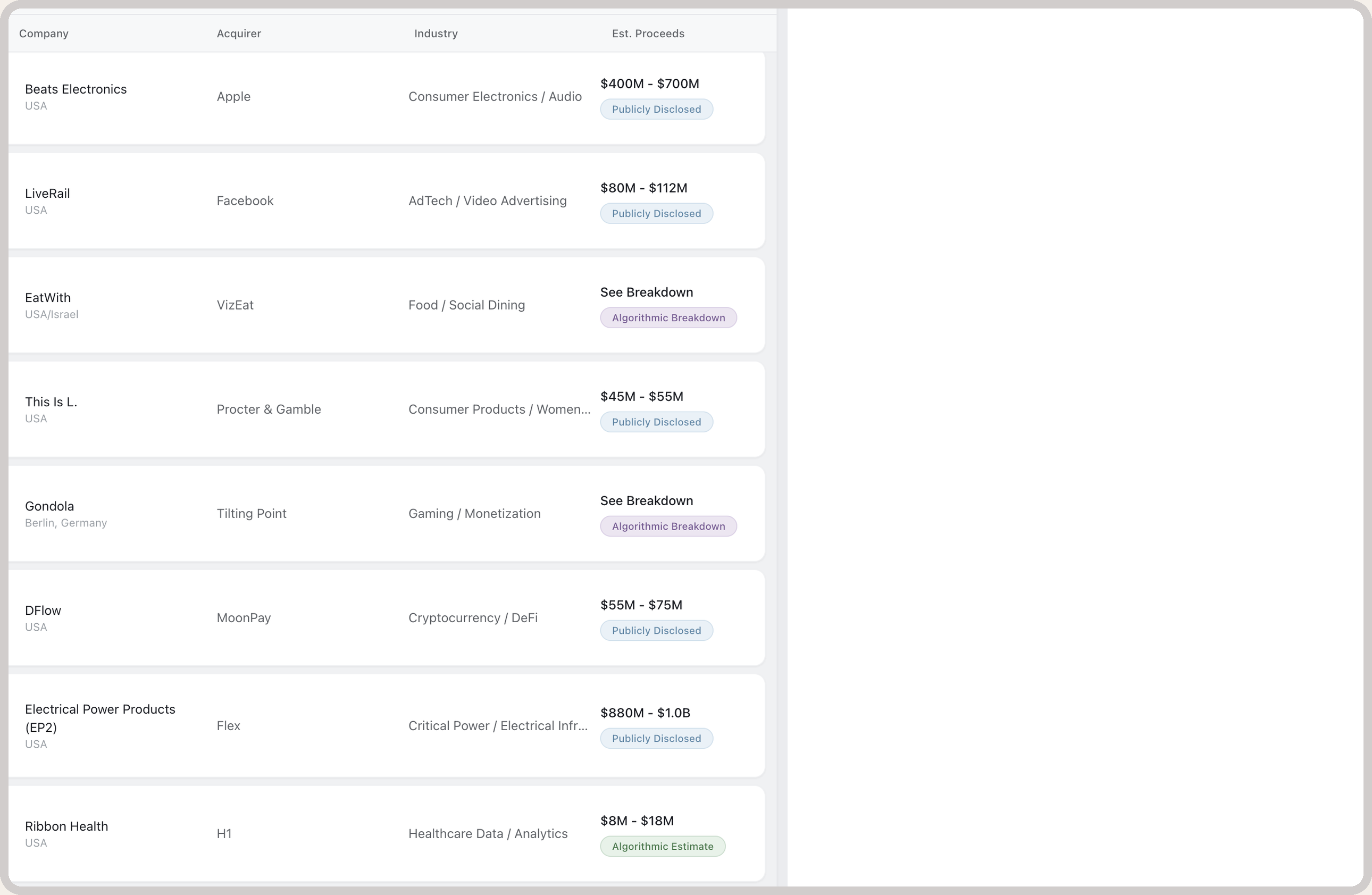Click See Breakdown for Gondola
Viewport: 1372px width, 895px height.
[x=646, y=501]
